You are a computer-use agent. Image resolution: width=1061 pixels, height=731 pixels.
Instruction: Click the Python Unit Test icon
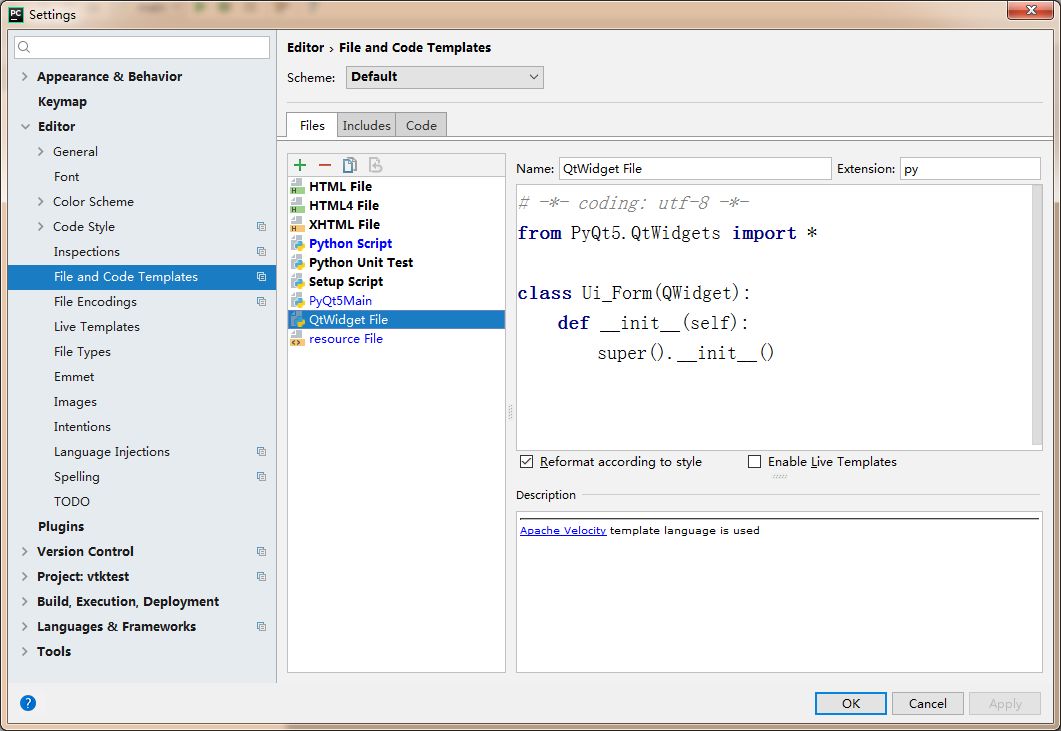pyautogui.click(x=297, y=262)
